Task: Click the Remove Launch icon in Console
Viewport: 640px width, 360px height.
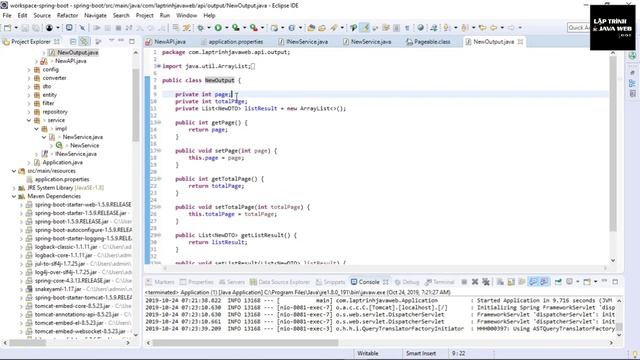Action: click(x=475, y=282)
